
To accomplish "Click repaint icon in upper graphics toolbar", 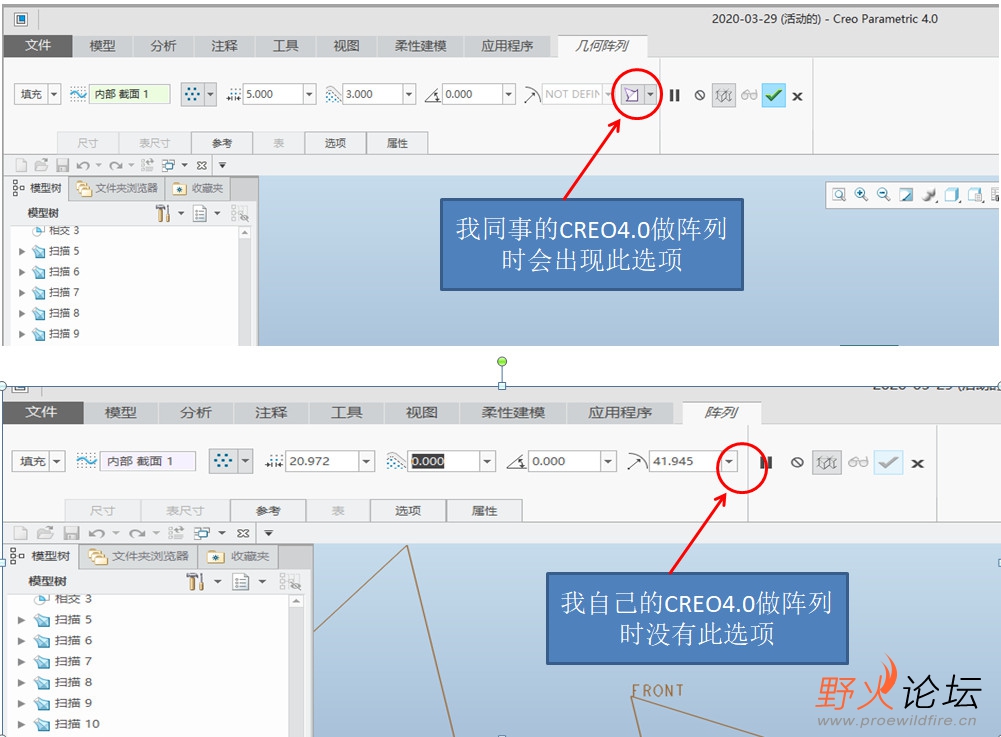I will [906, 195].
